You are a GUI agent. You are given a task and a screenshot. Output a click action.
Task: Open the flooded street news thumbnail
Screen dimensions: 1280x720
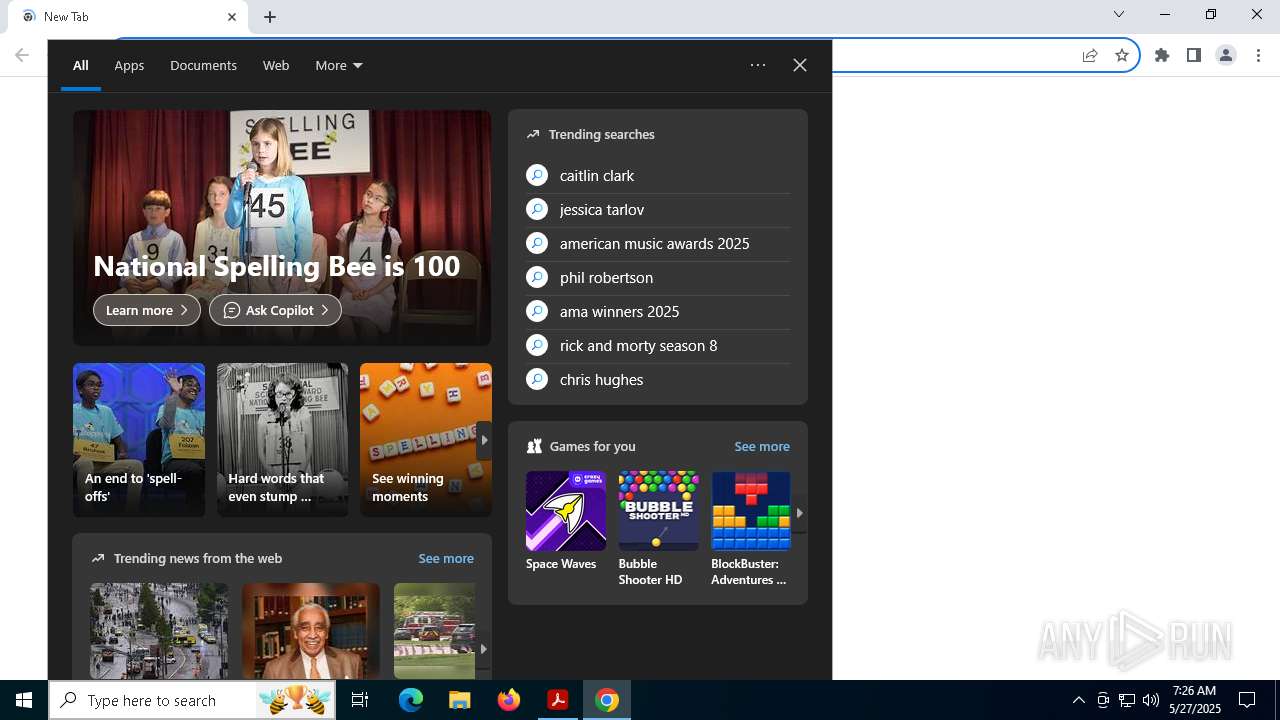tap(159, 631)
